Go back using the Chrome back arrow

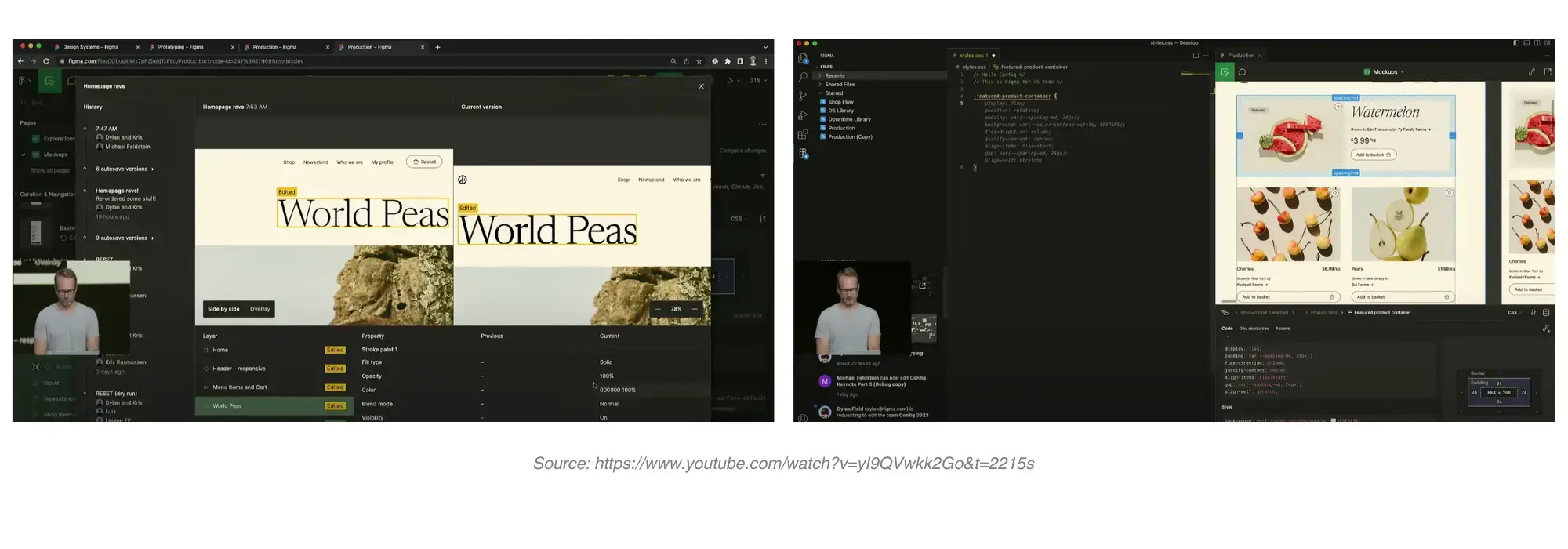pyautogui.click(x=20, y=61)
